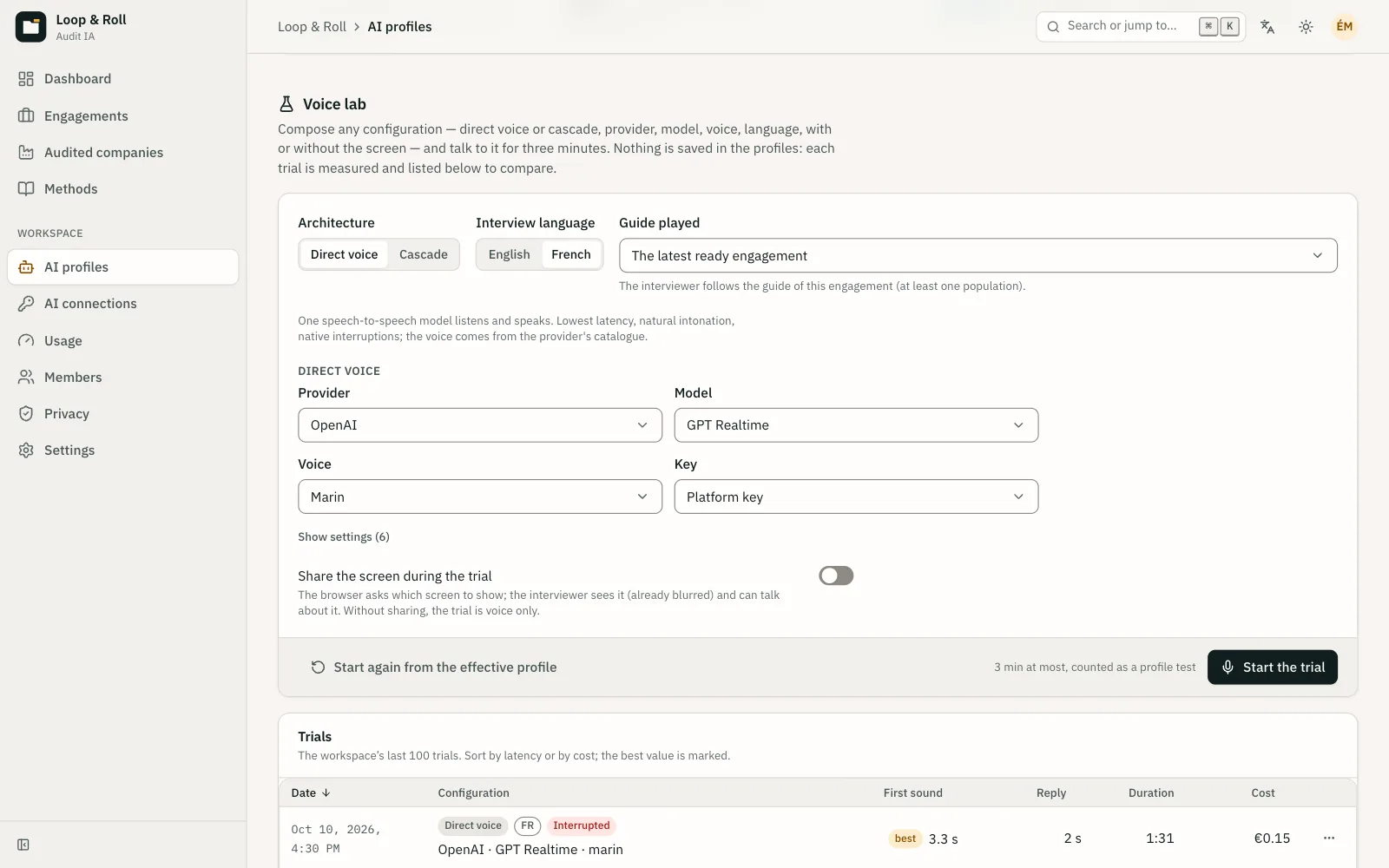
Task: Open AI connections in the sidebar
Action: coord(122,304)
